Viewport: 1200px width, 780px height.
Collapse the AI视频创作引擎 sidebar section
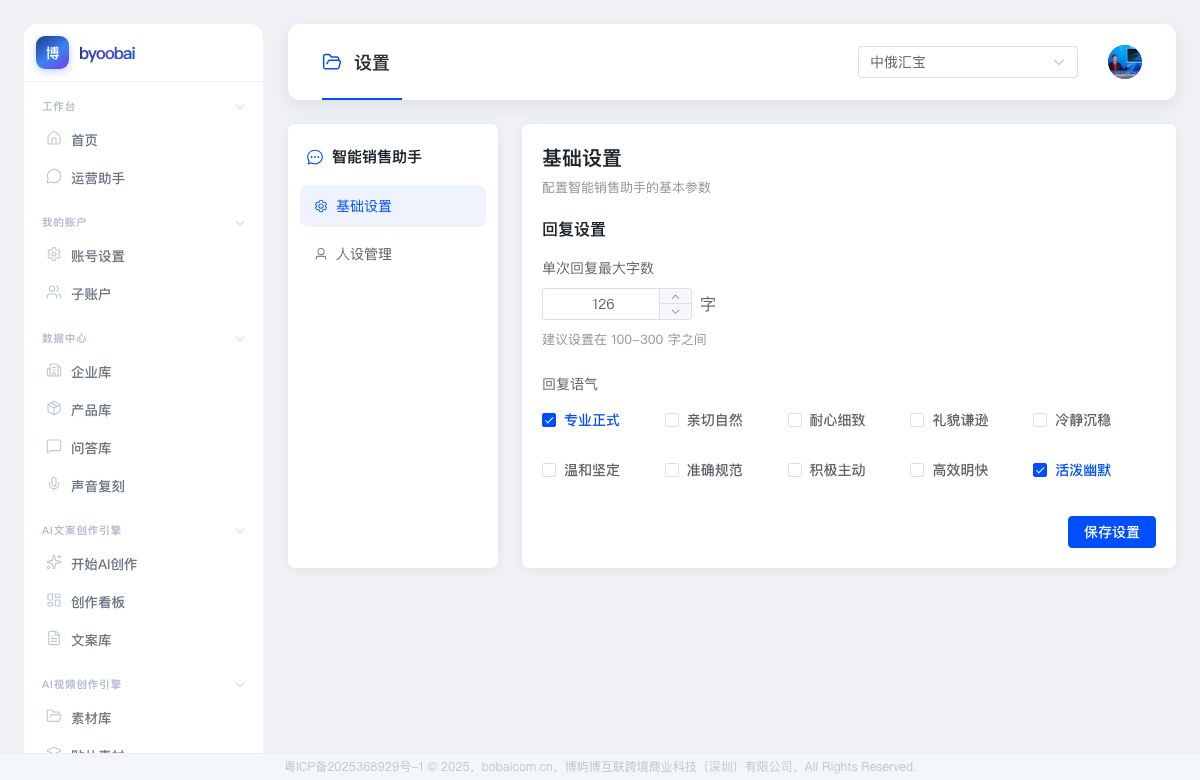pos(240,684)
